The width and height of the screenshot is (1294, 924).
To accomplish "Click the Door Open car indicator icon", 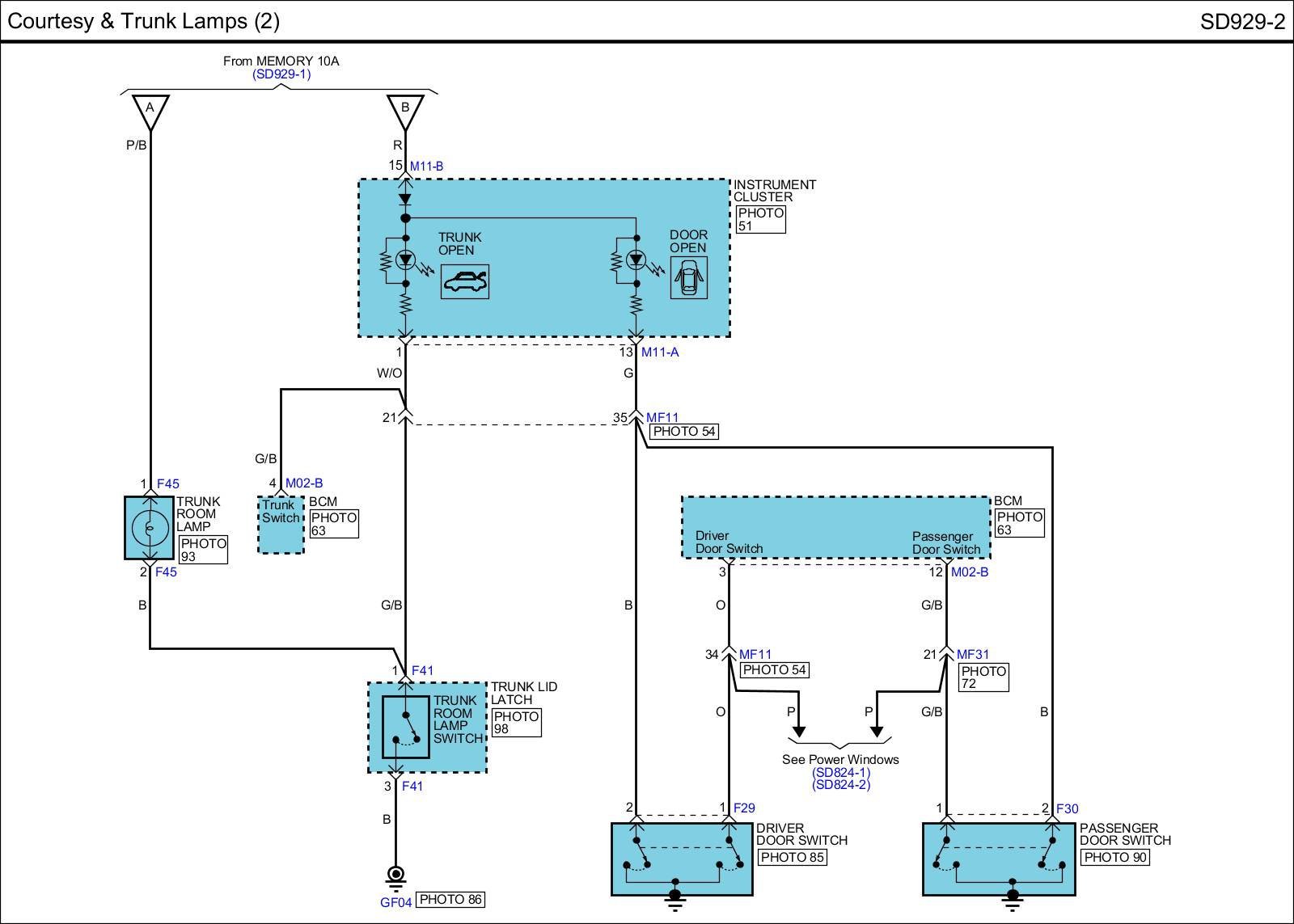I will click(x=688, y=277).
